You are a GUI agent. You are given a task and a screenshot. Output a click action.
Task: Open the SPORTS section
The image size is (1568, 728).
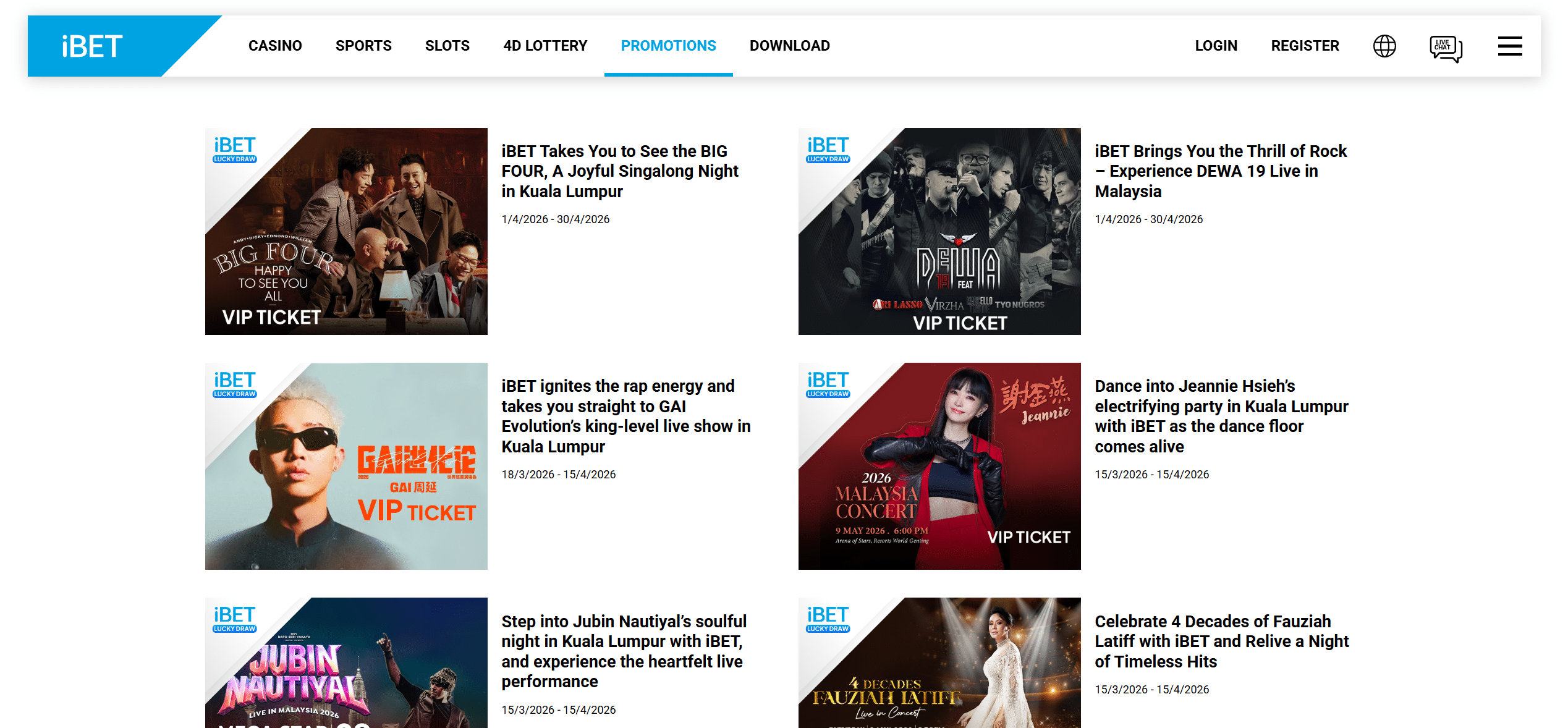point(363,45)
